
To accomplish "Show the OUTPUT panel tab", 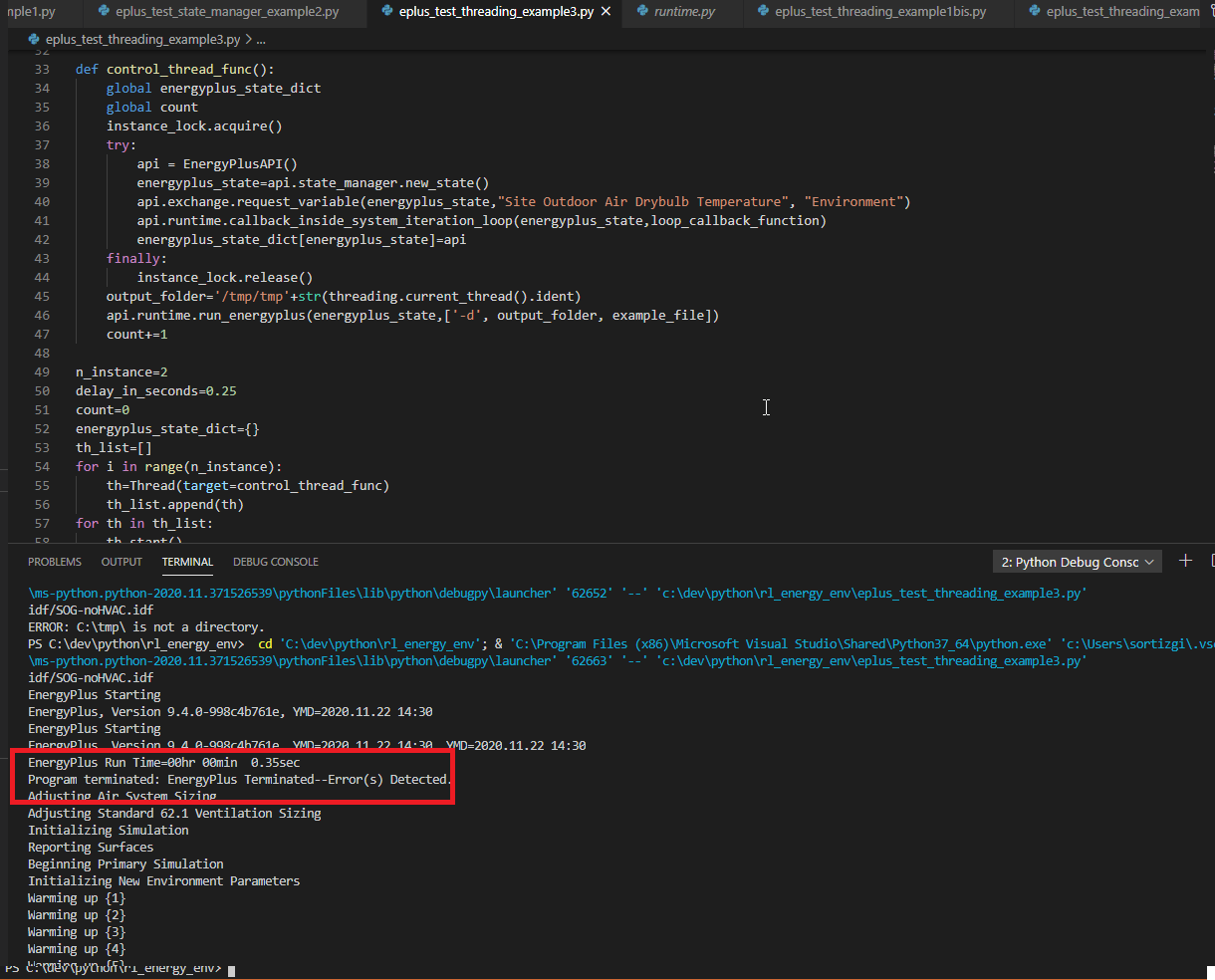I will pyautogui.click(x=121, y=562).
